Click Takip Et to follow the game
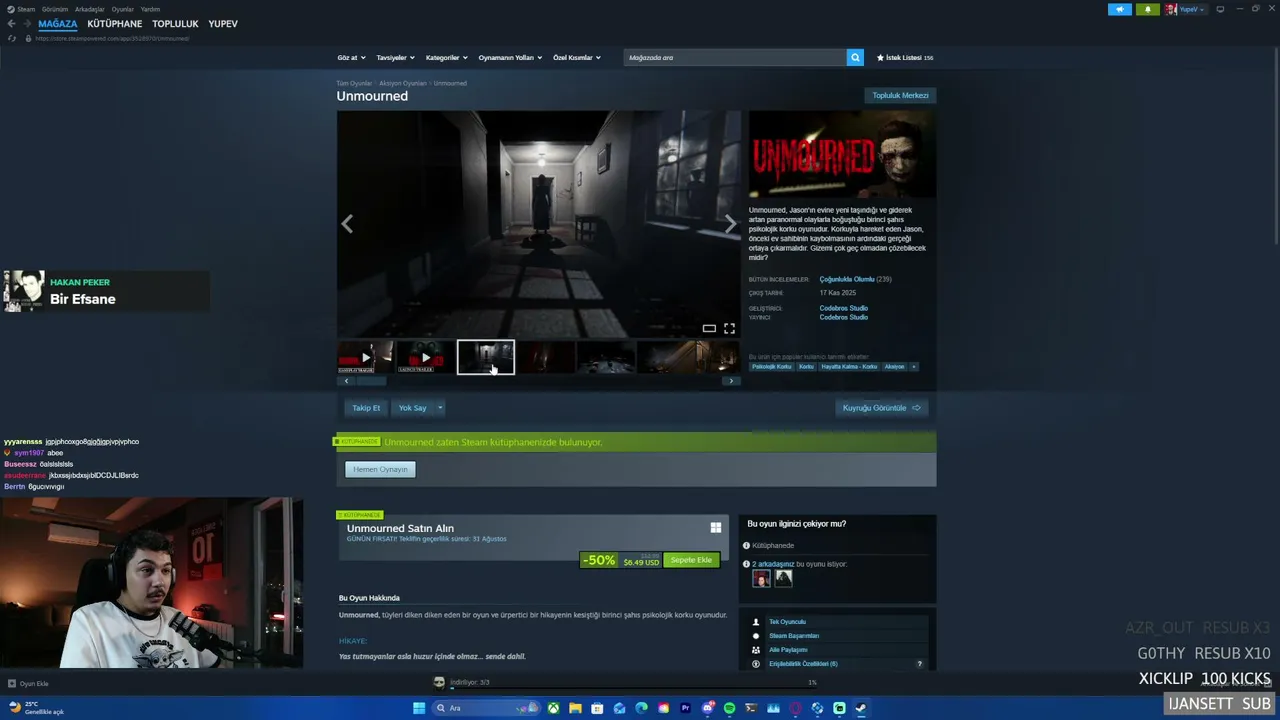 [366, 408]
